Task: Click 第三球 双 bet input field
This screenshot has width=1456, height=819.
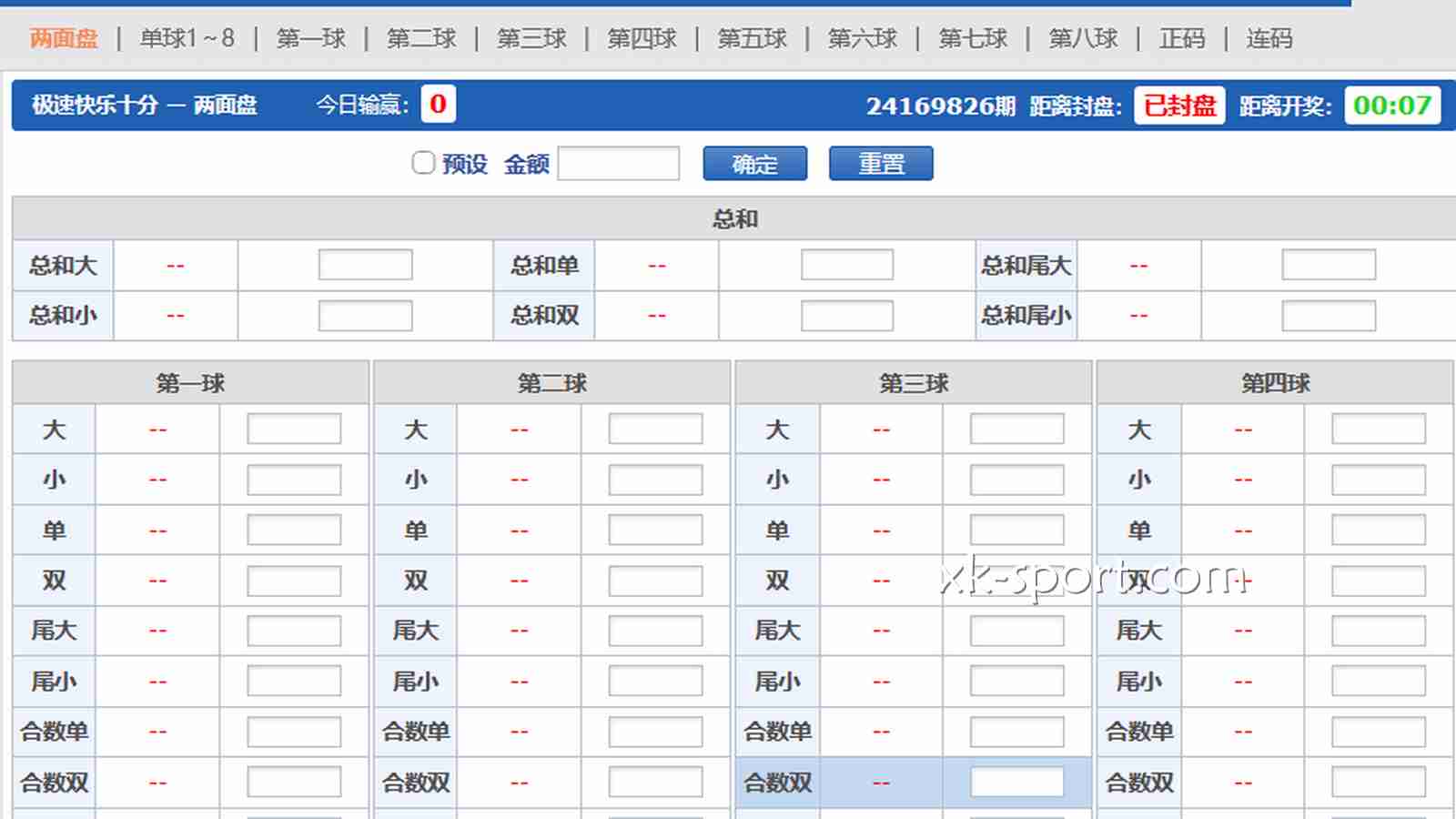Action: [x=1016, y=581]
